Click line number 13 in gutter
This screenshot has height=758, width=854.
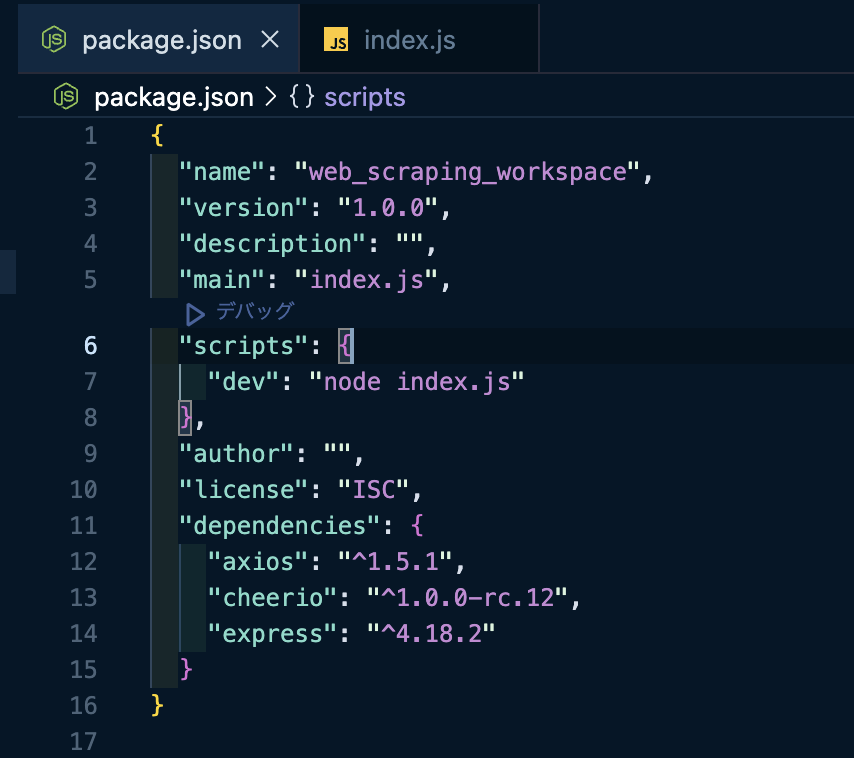point(83,597)
